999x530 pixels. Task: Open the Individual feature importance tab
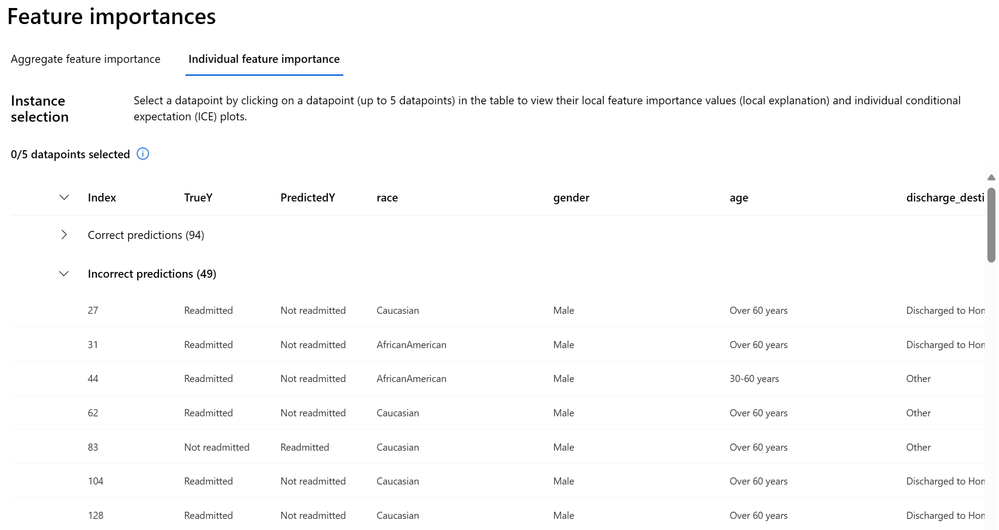click(x=264, y=59)
